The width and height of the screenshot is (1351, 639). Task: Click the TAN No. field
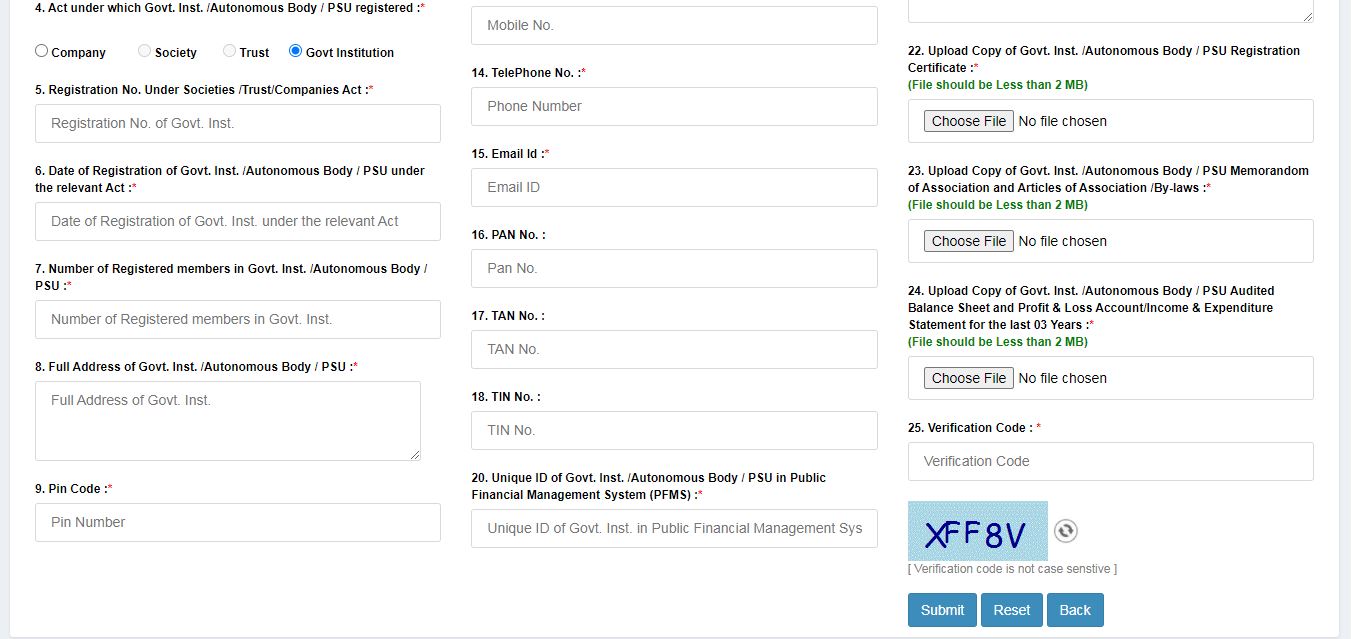[674, 349]
